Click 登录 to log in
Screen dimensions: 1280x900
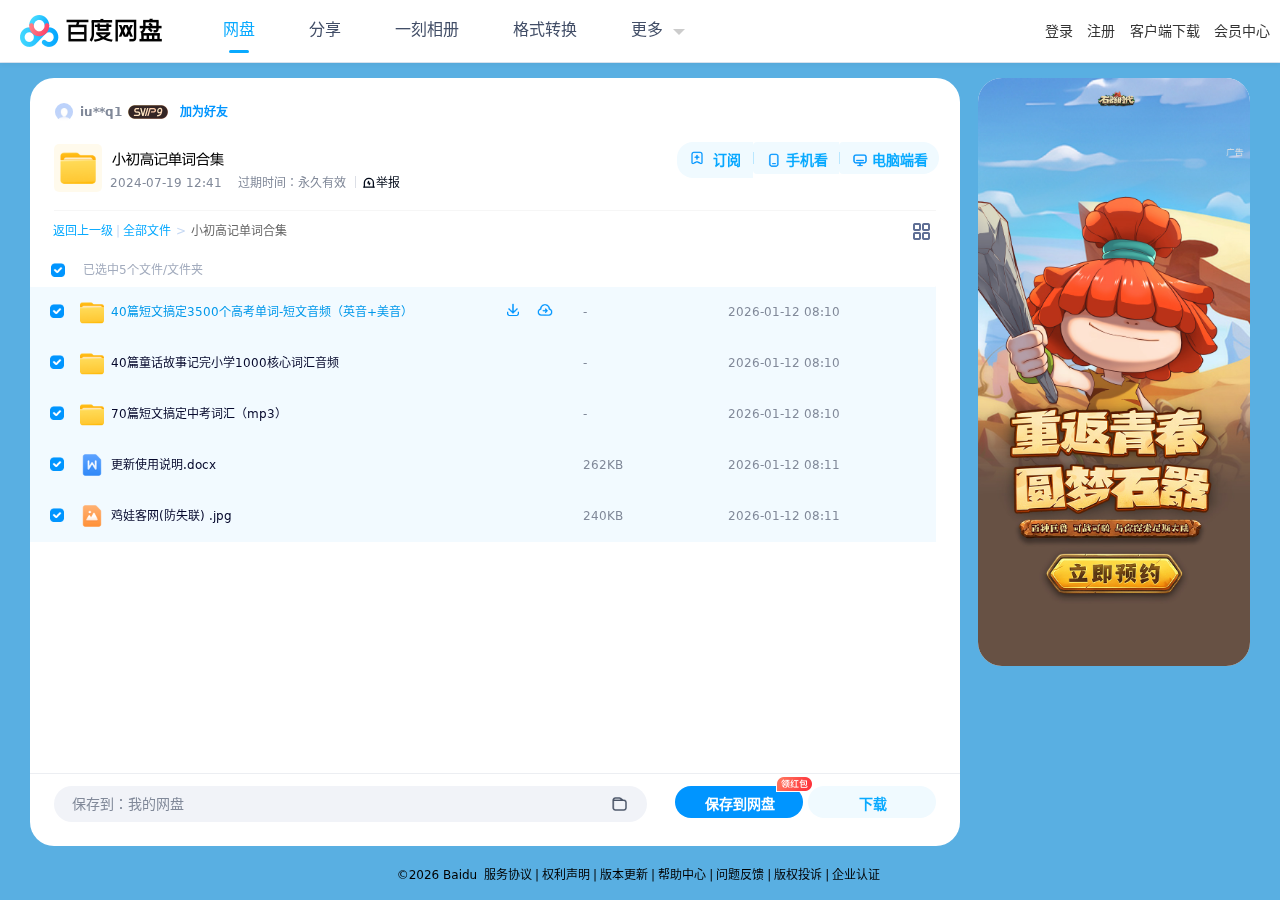(x=1059, y=32)
